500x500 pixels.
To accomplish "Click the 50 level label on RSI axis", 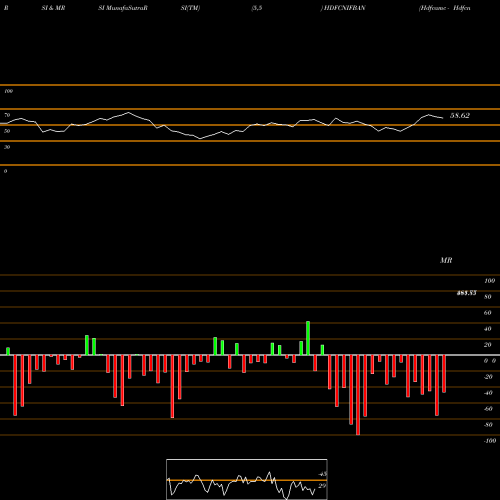I will [7, 131].
